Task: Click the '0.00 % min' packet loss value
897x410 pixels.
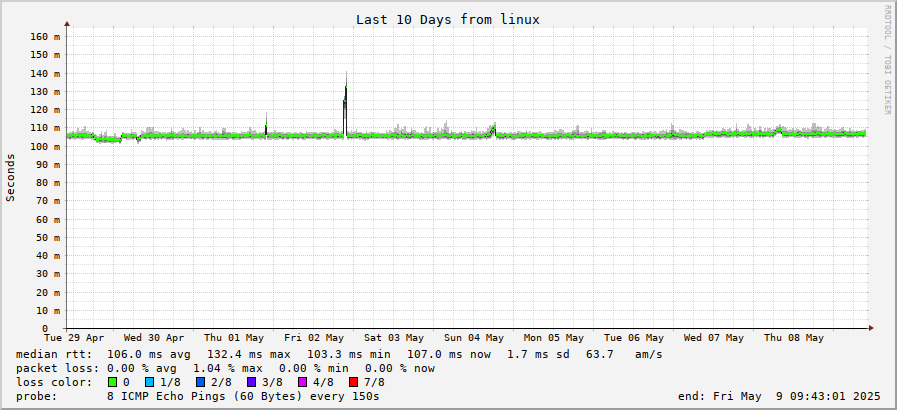Action: pyautogui.click(x=313, y=368)
